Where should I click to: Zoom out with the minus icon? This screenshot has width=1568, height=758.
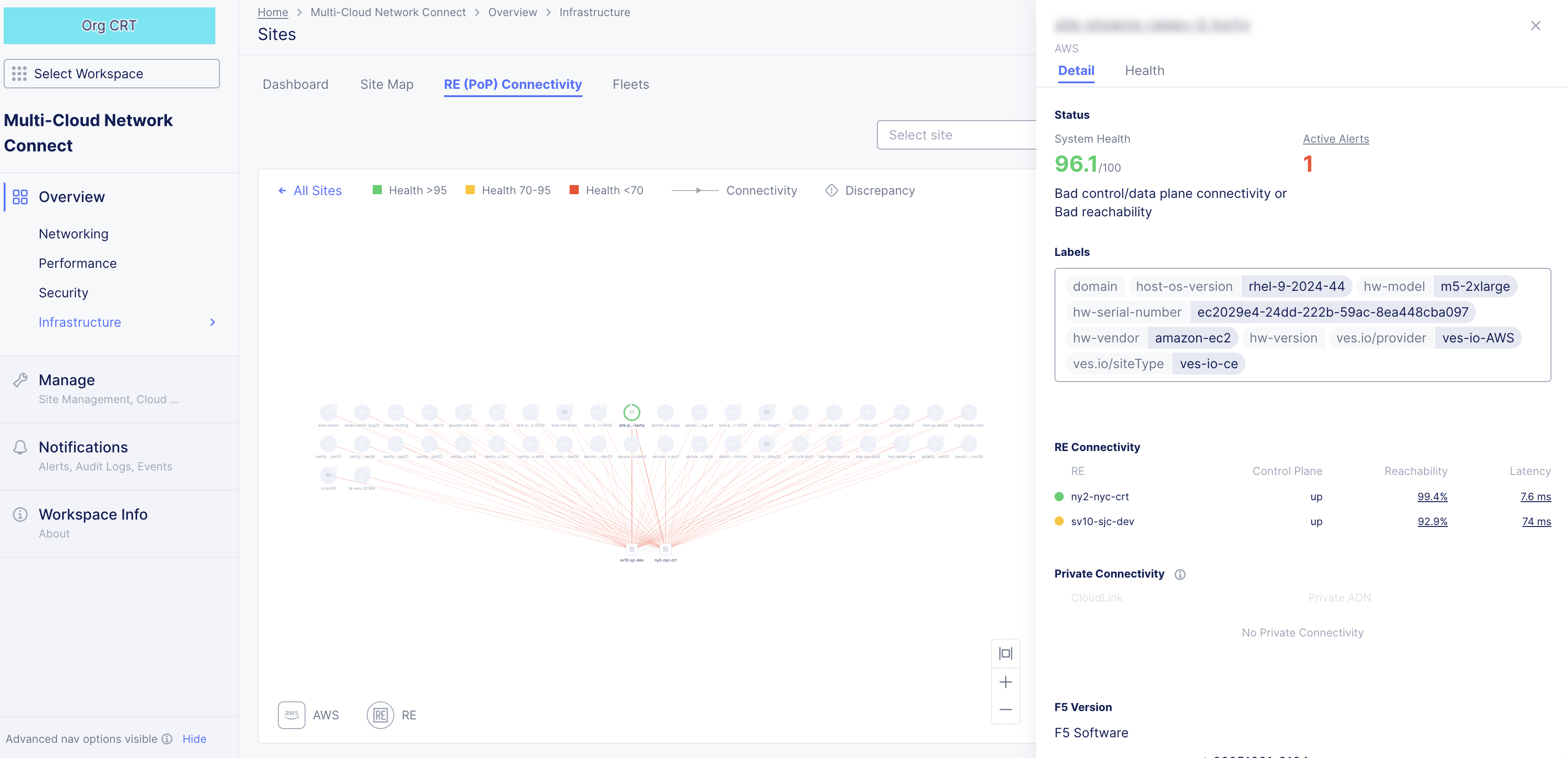[x=1005, y=709]
